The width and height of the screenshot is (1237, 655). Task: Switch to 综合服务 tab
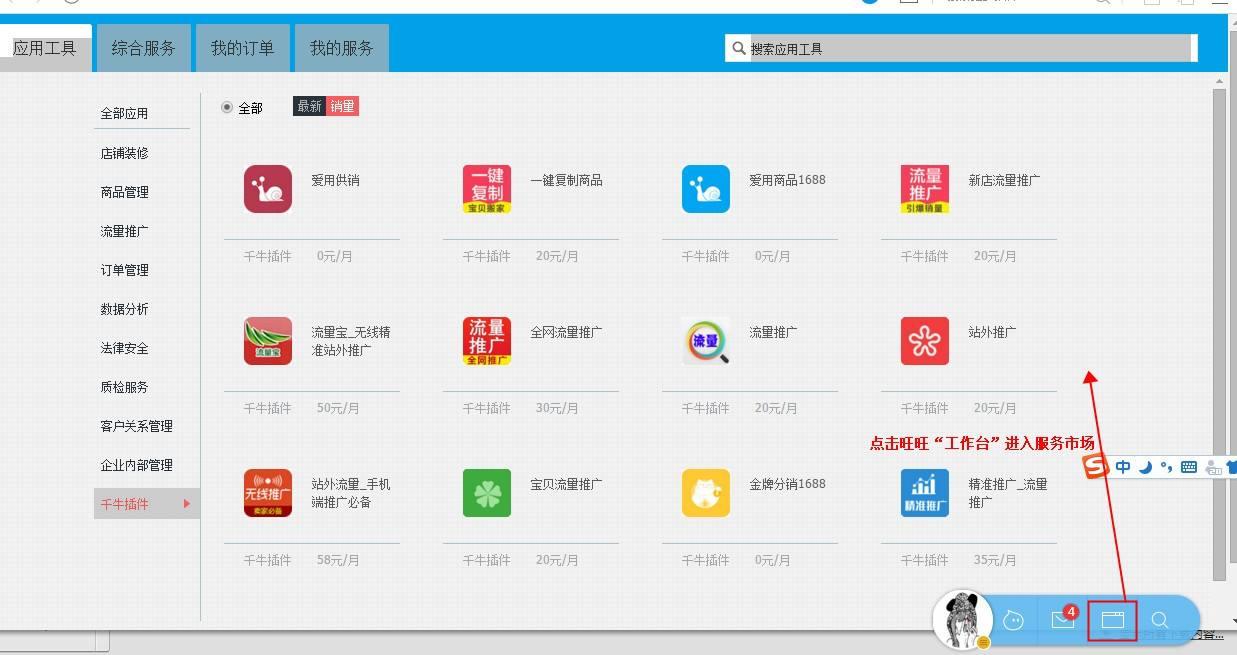click(143, 48)
